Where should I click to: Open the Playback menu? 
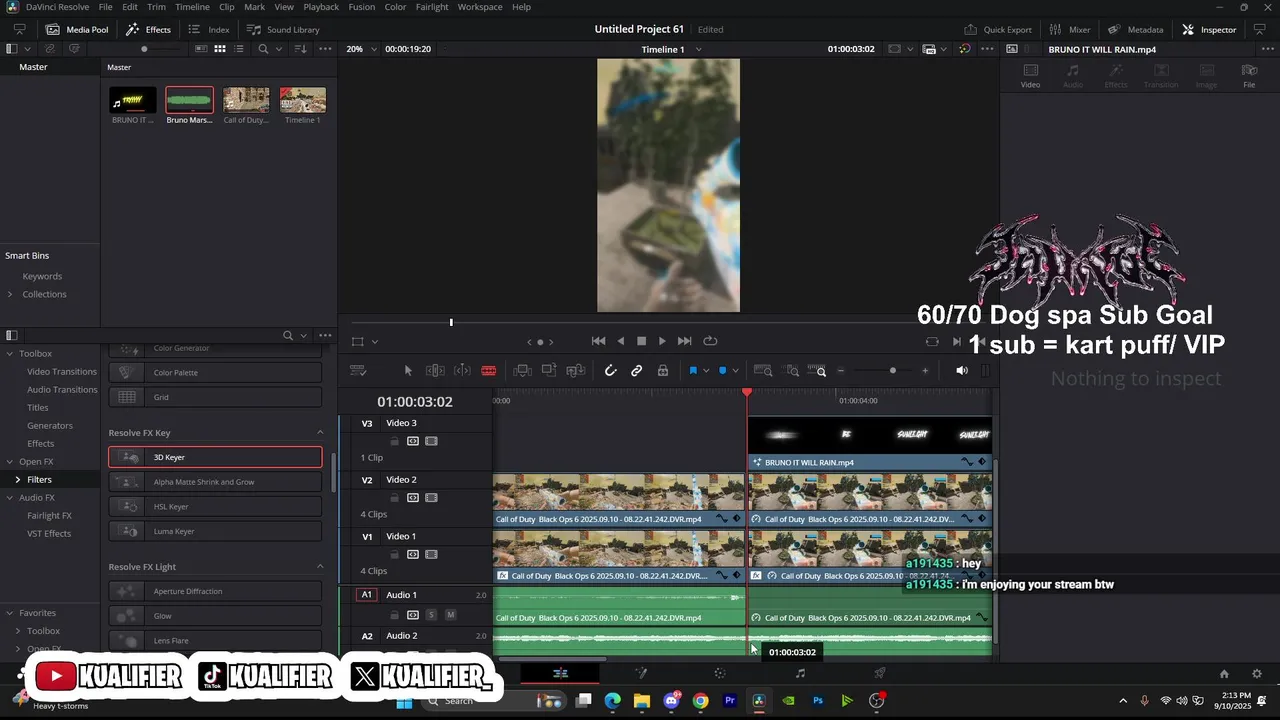pyautogui.click(x=321, y=7)
